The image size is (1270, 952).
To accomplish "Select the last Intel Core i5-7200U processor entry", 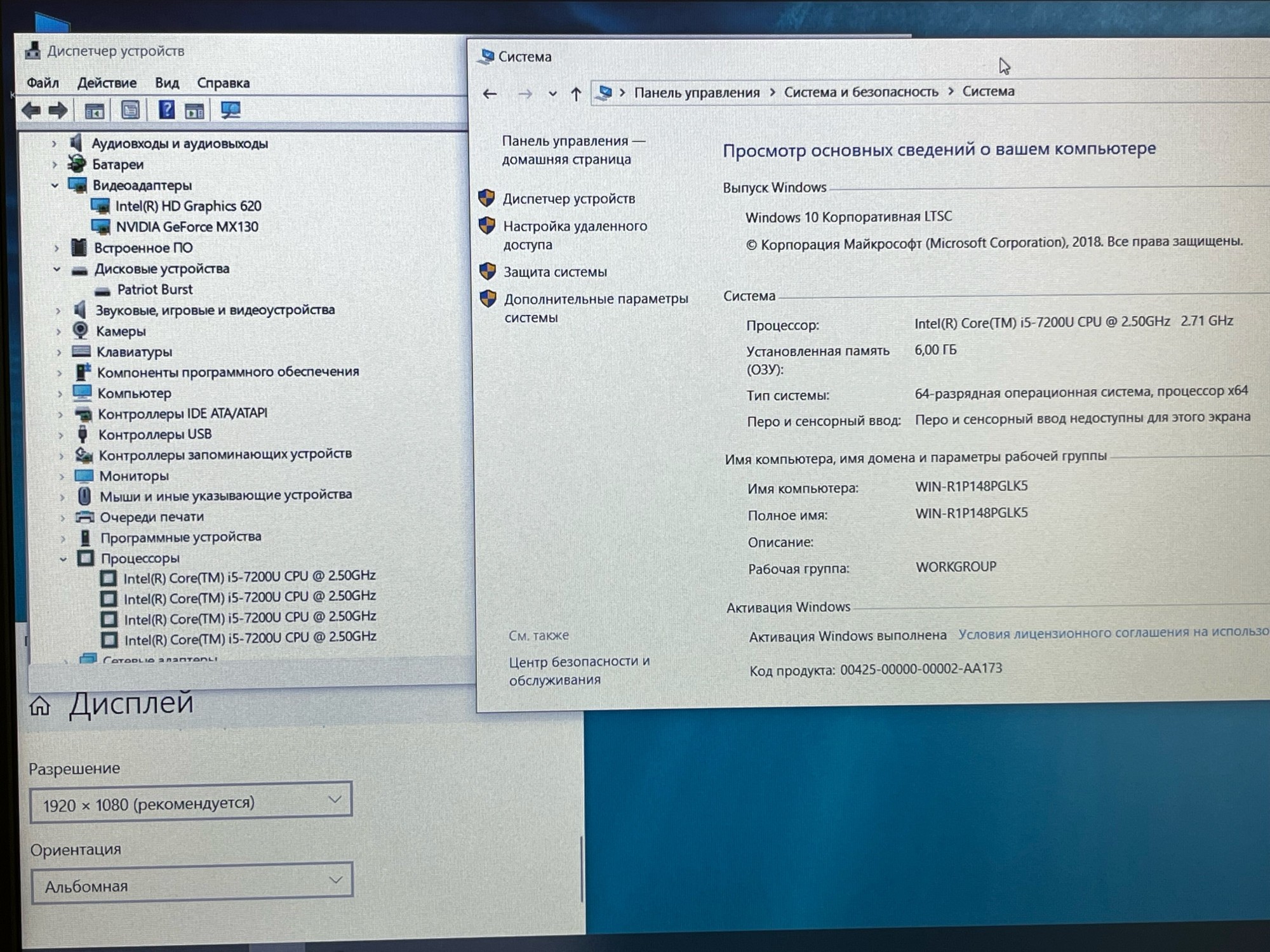I will pyautogui.click(x=250, y=638).
